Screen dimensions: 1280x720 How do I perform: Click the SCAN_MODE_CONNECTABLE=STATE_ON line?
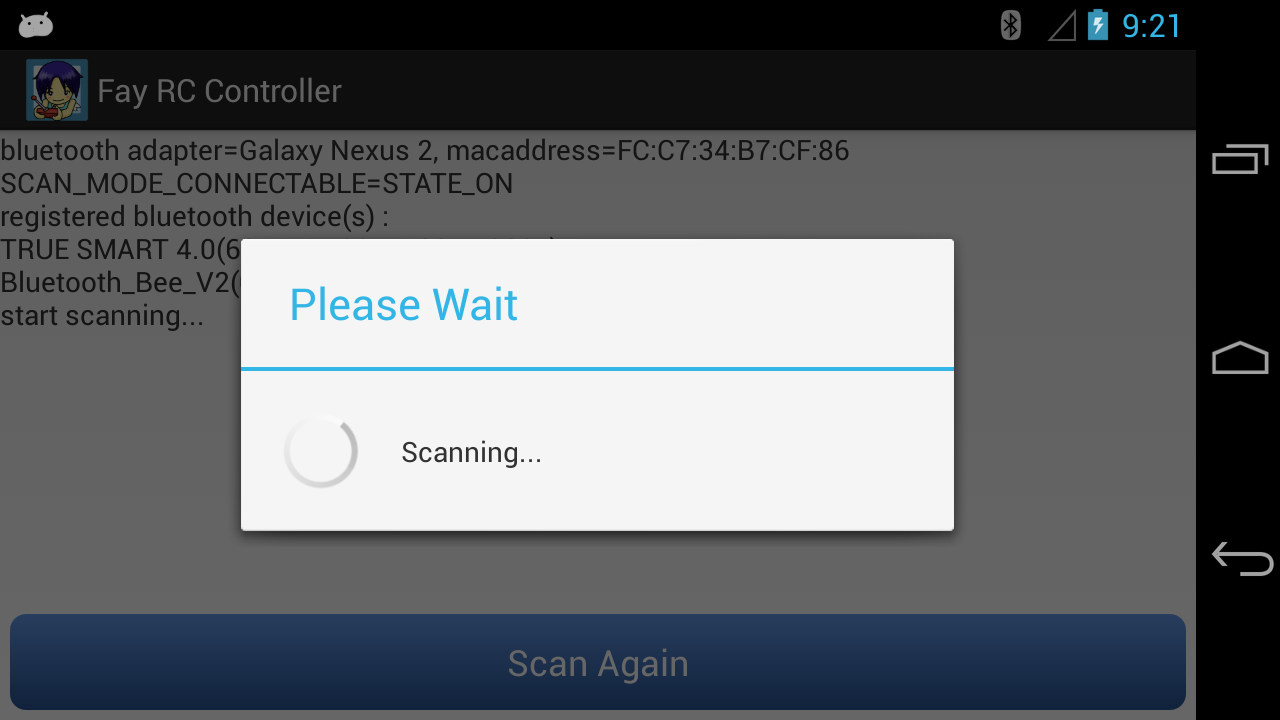257,184
